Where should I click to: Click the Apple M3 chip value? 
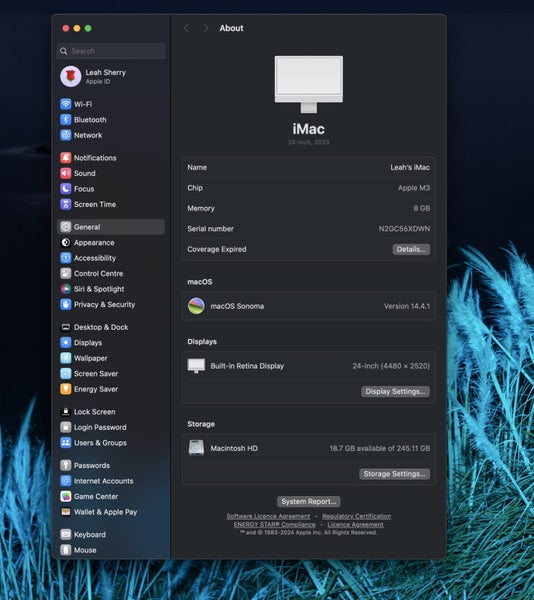tap(414, 188)
